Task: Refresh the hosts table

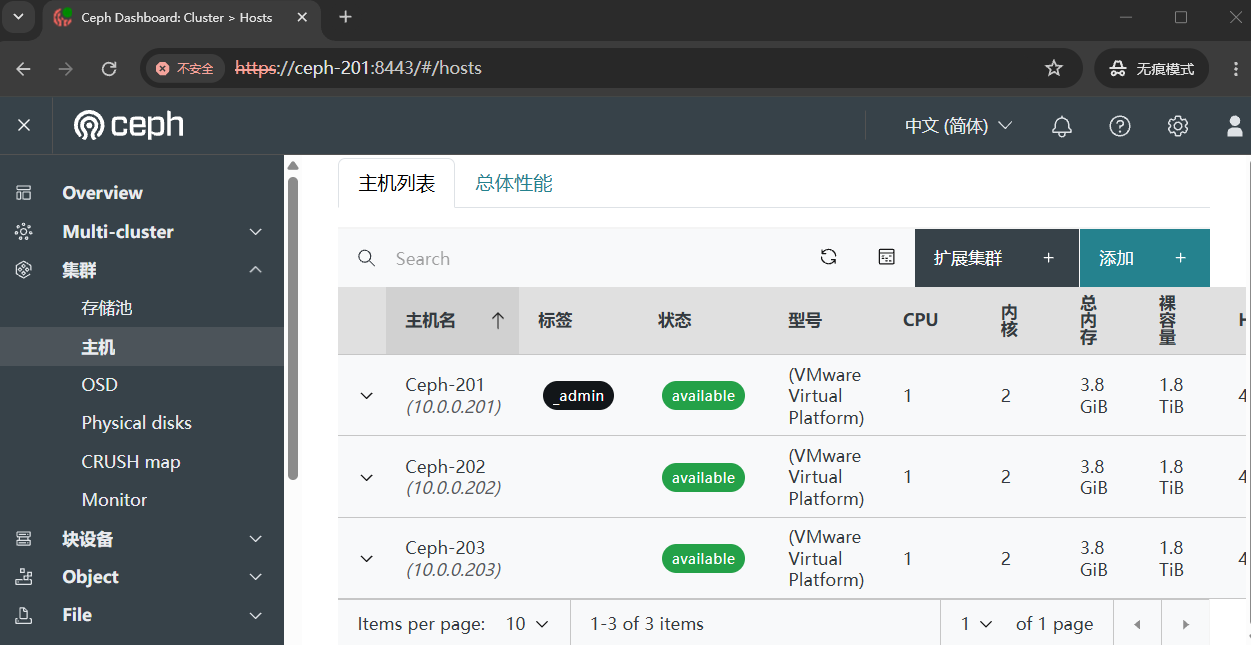Action: coord(828,257)
